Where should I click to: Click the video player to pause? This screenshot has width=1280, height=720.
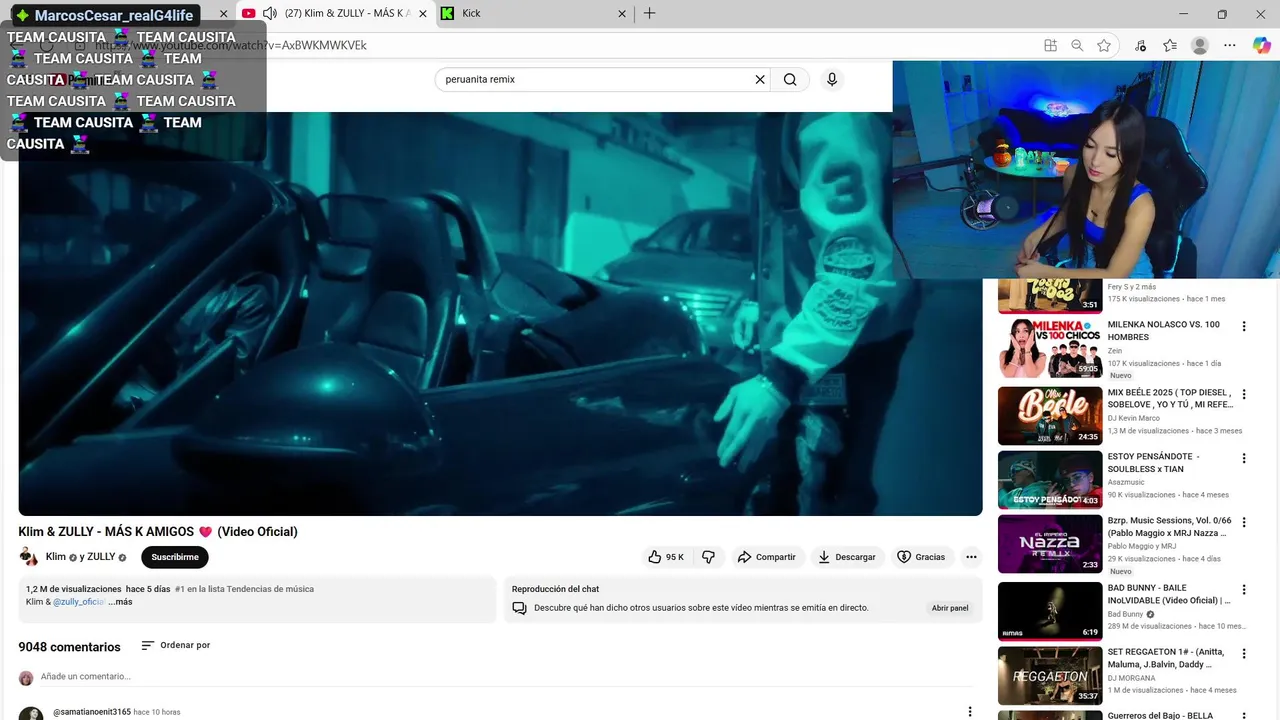(x=500, y=314)
